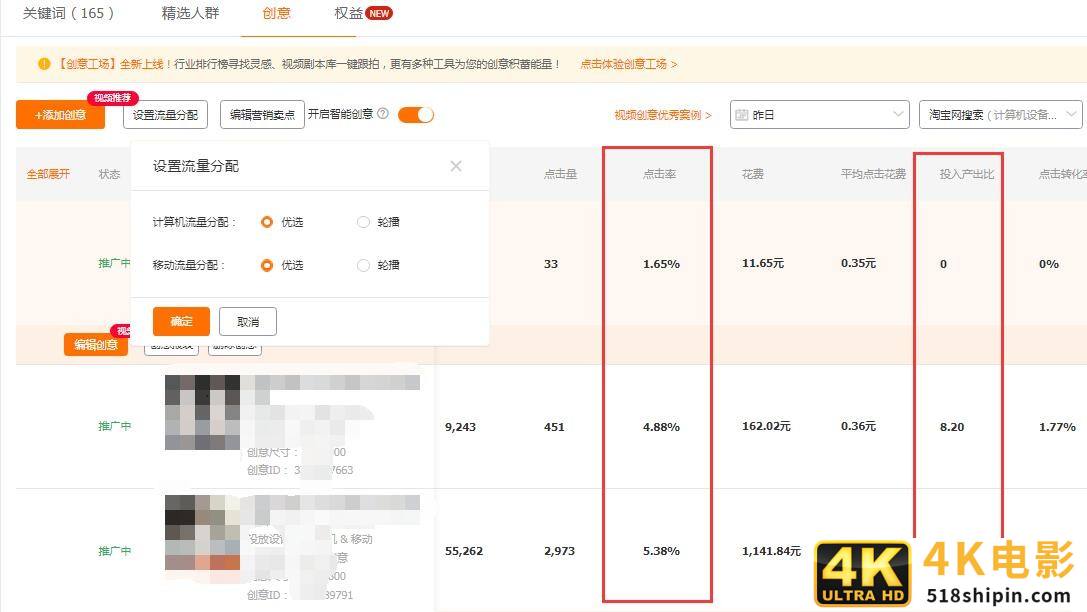Expand all rows via 全部展开
The width and height of the screenshot is (1087, 612).
[46, 172]
